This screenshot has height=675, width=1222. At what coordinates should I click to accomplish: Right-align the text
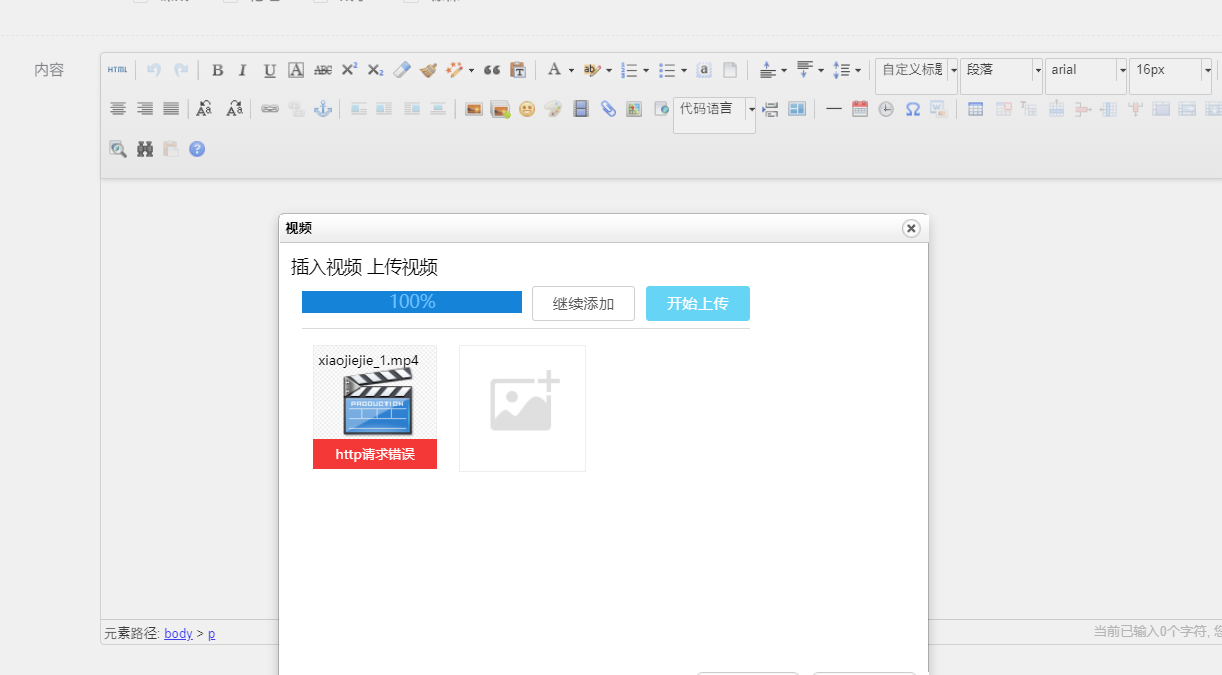point(145,109)
